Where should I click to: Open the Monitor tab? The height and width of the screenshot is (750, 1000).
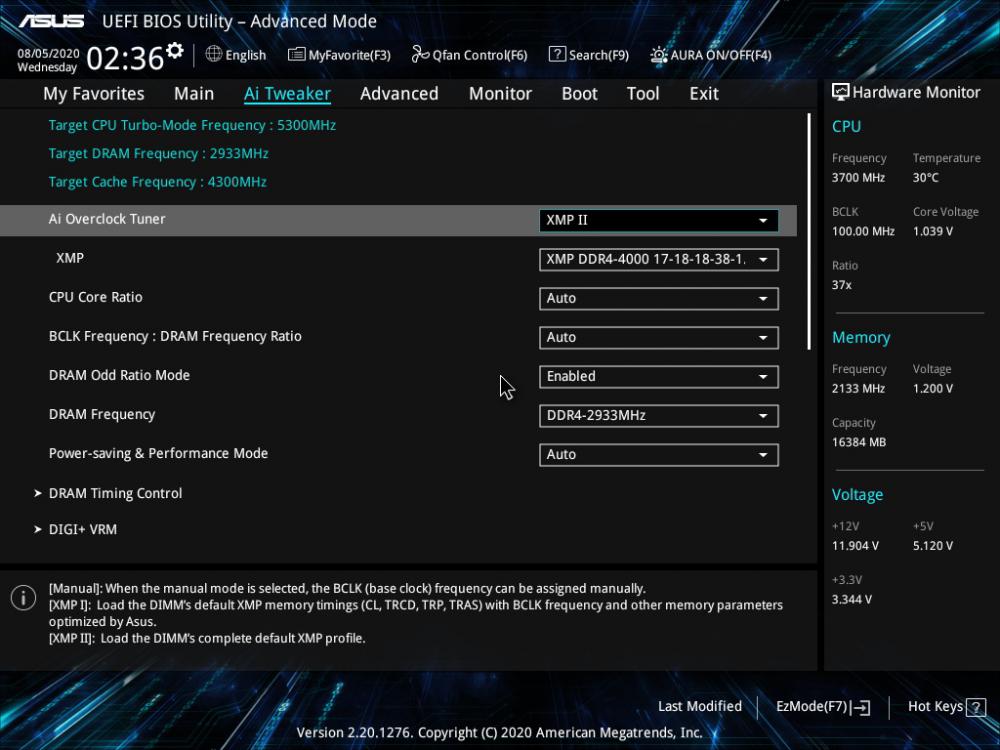[x=501, y=94]
